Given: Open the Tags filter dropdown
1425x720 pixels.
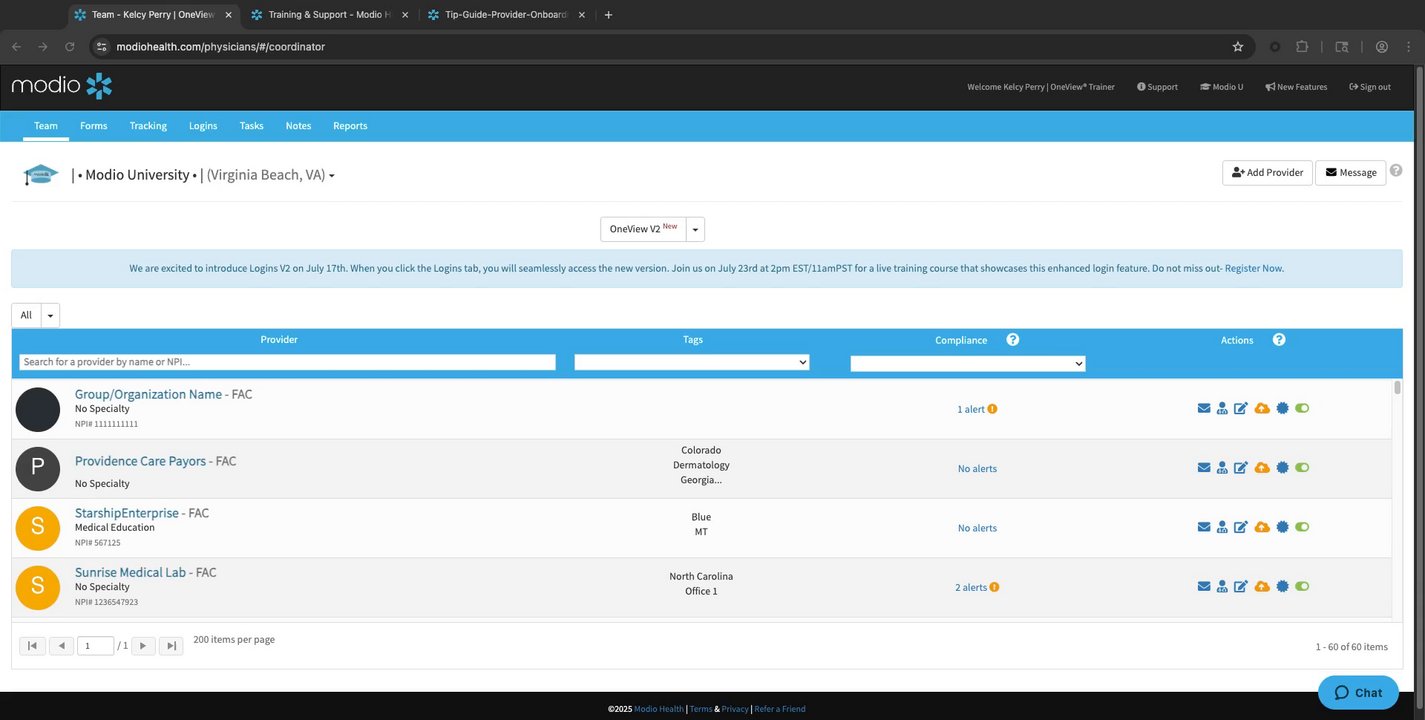Looking at the screenshot, I should 692,362.
